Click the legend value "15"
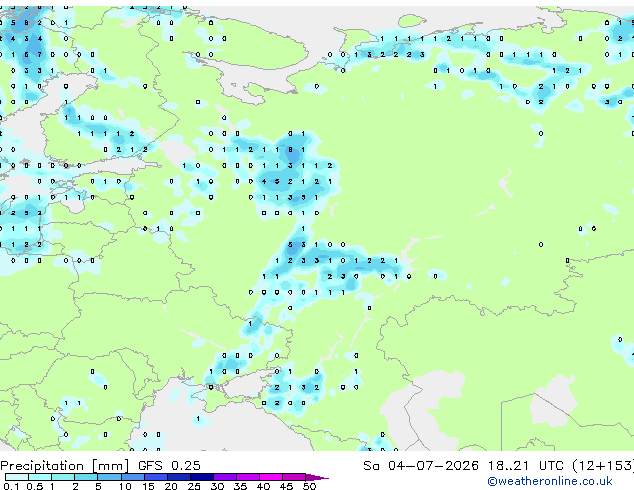This screenshot has width=634, height=490. (x=148, y=486)
